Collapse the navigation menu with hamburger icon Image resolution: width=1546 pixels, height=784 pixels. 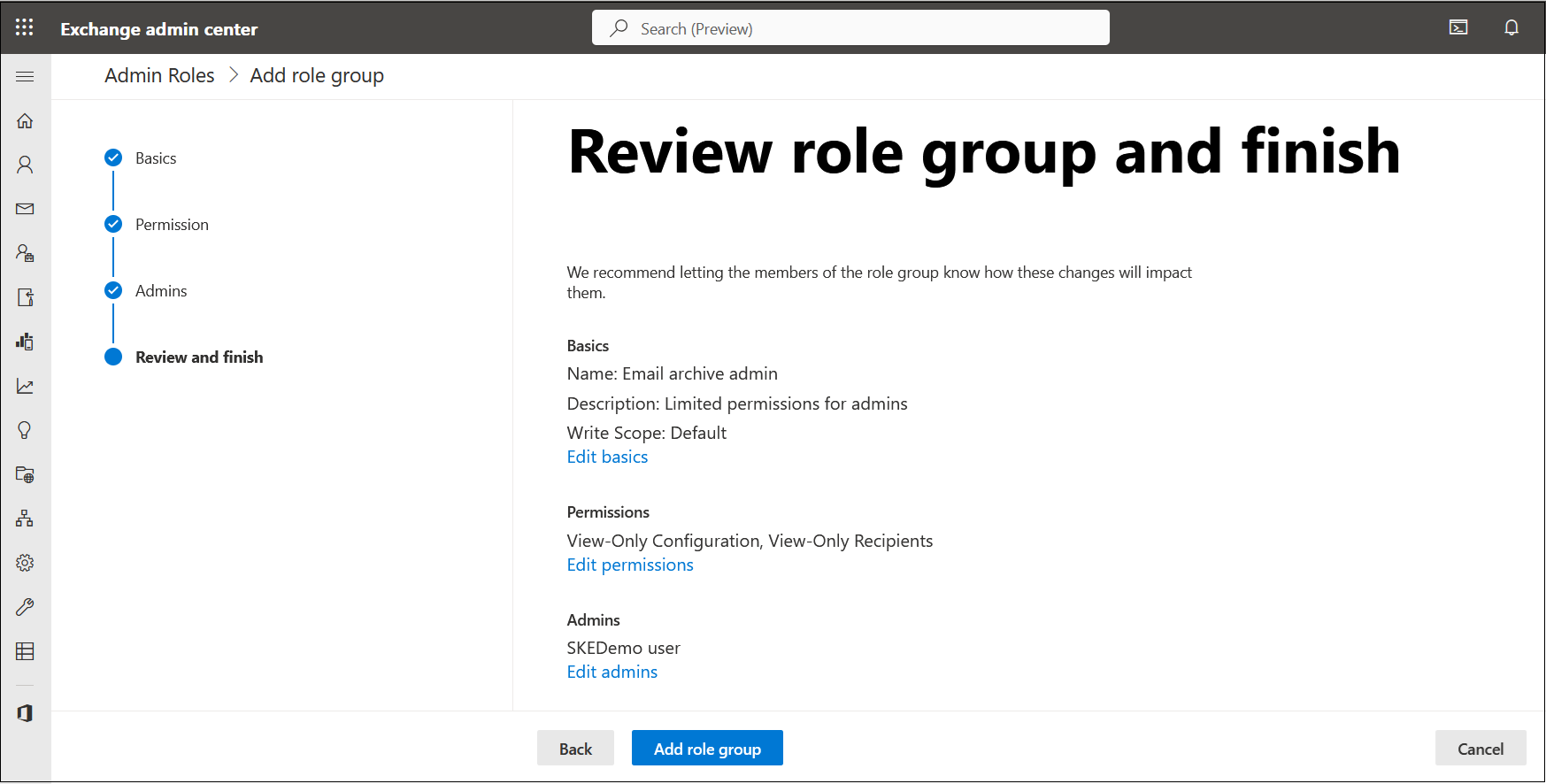tap(25, 77)
